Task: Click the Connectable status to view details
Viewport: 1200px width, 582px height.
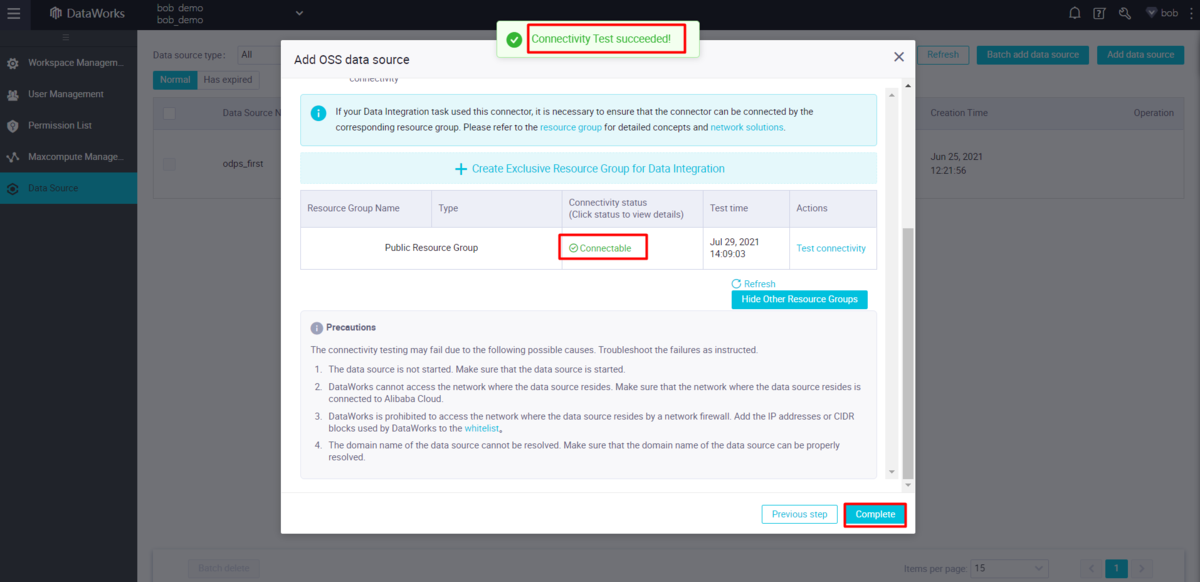Action: (606, 248)
